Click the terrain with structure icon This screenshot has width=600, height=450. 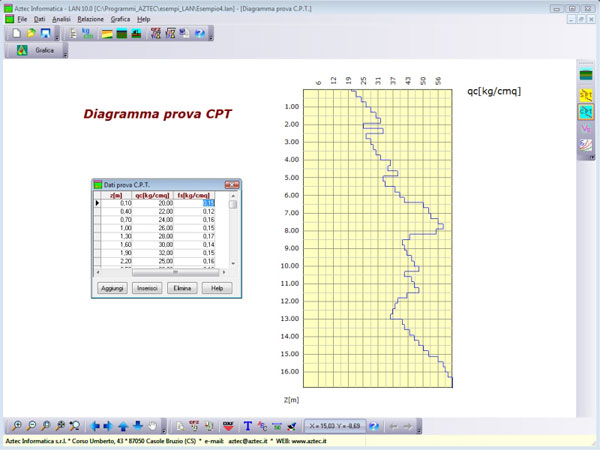click(x=136, y=34)
